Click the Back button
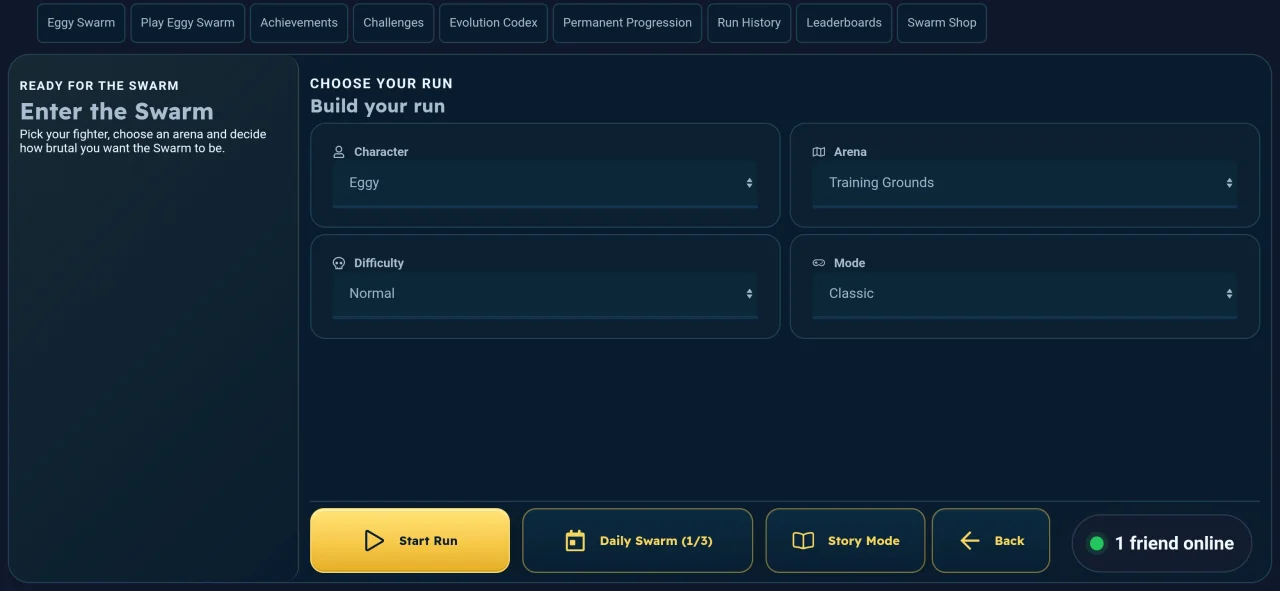Image resolution: width=1280 pixels, height=591 pixels. coord(991,541)
